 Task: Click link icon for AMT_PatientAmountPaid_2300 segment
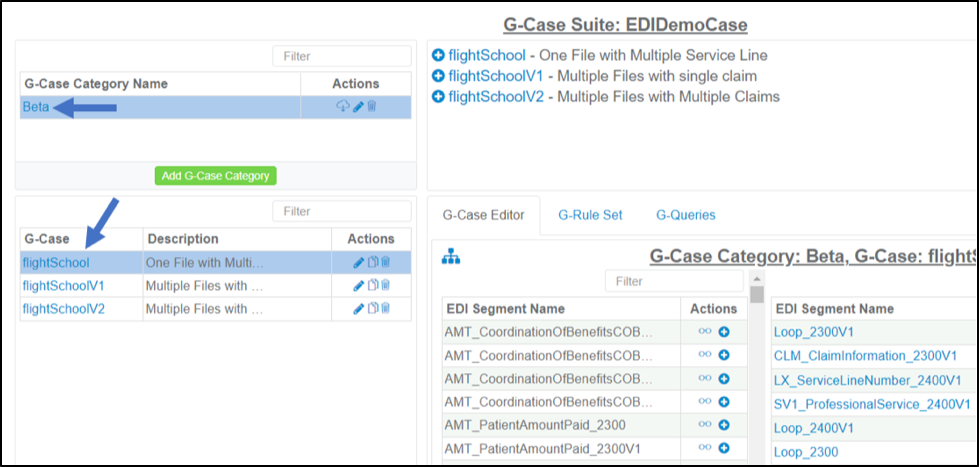pyautogui.click(x=705, y=425)
